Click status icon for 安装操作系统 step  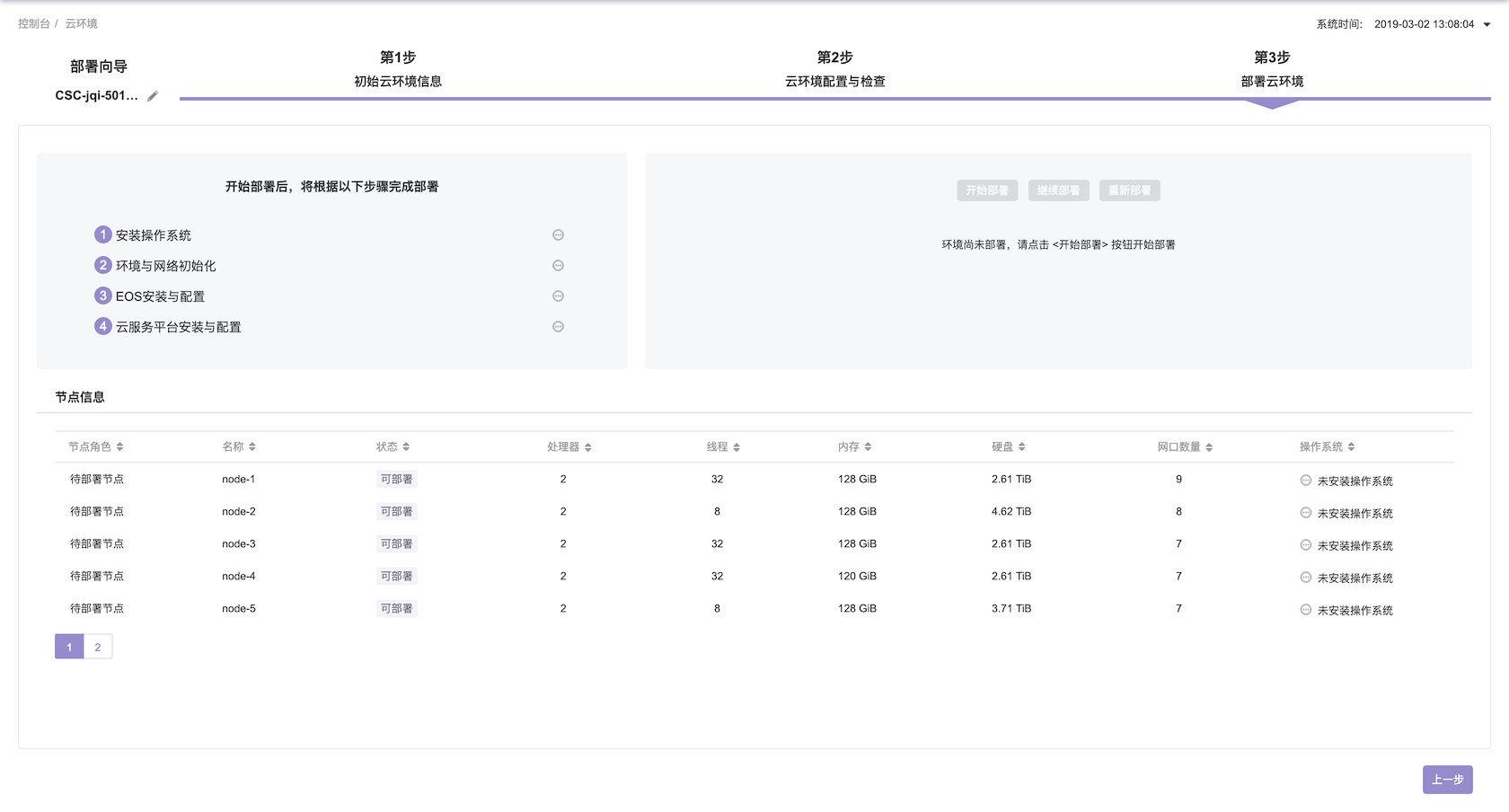(558, 235)
